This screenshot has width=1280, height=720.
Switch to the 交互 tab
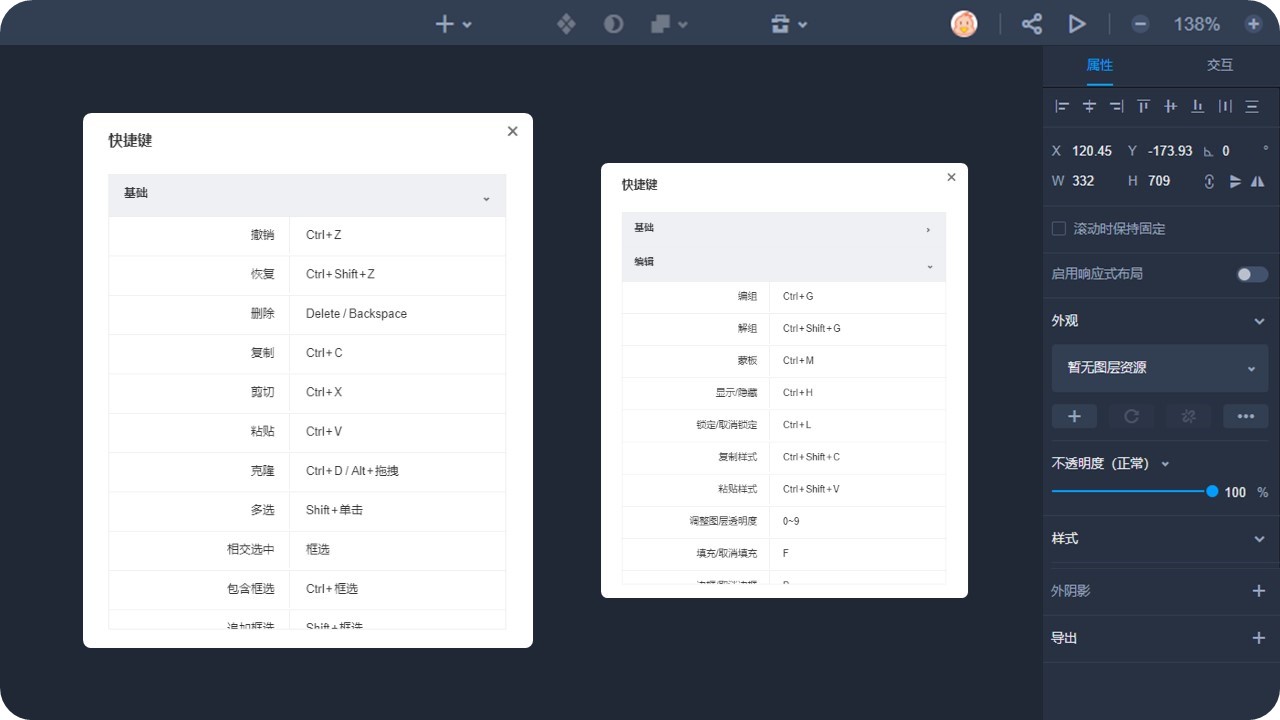click(1220, 65)
